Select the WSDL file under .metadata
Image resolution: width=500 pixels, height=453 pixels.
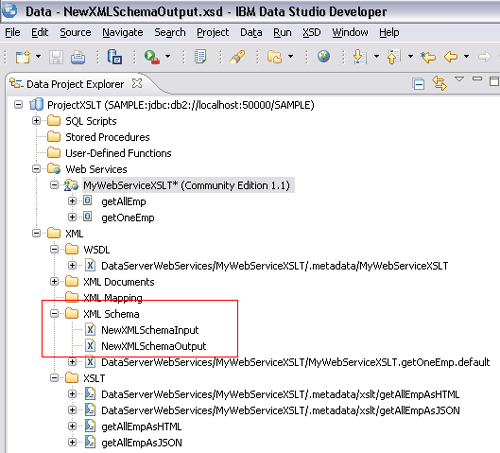(x=275, y=266)
